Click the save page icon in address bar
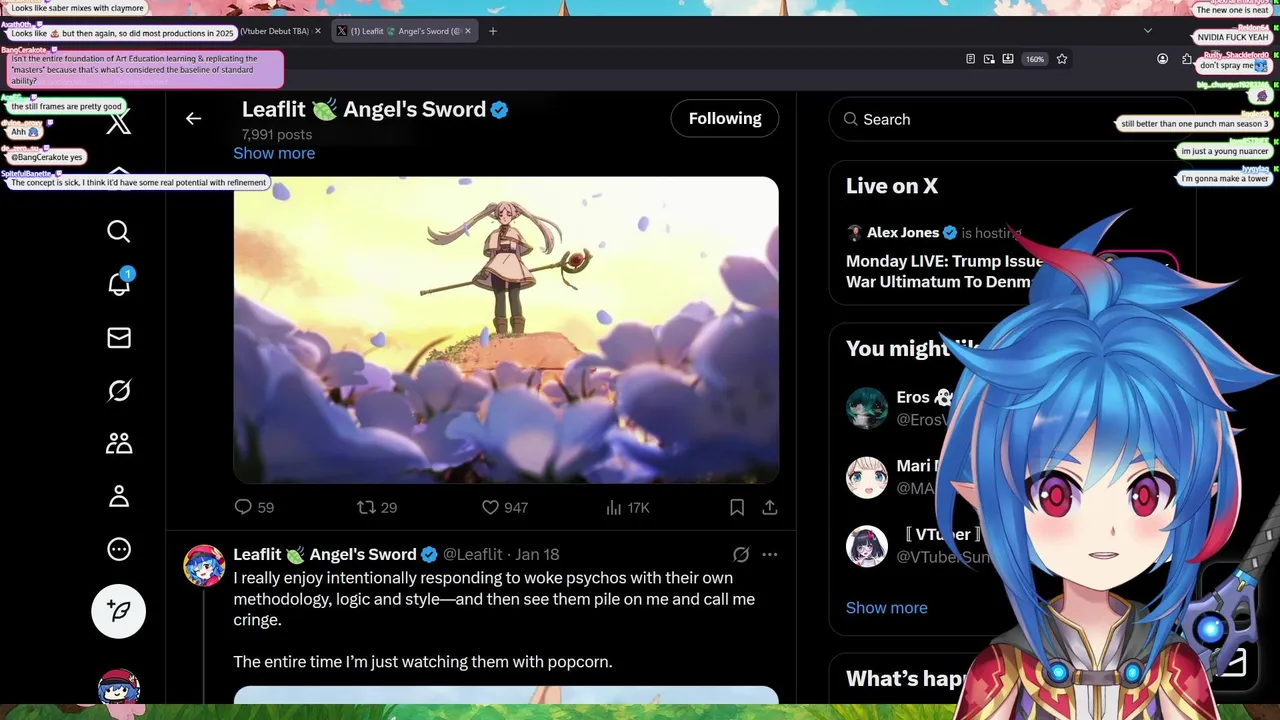1280x720 pixels. pos(1008,59)
